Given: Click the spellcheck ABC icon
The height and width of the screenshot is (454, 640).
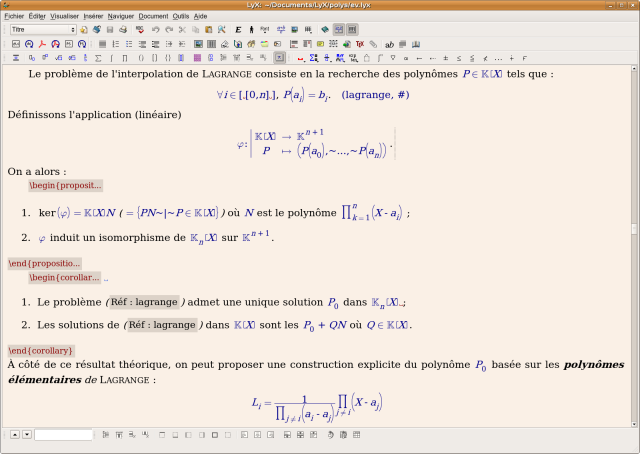Looking at the screenshot, I should click(139, 30).
